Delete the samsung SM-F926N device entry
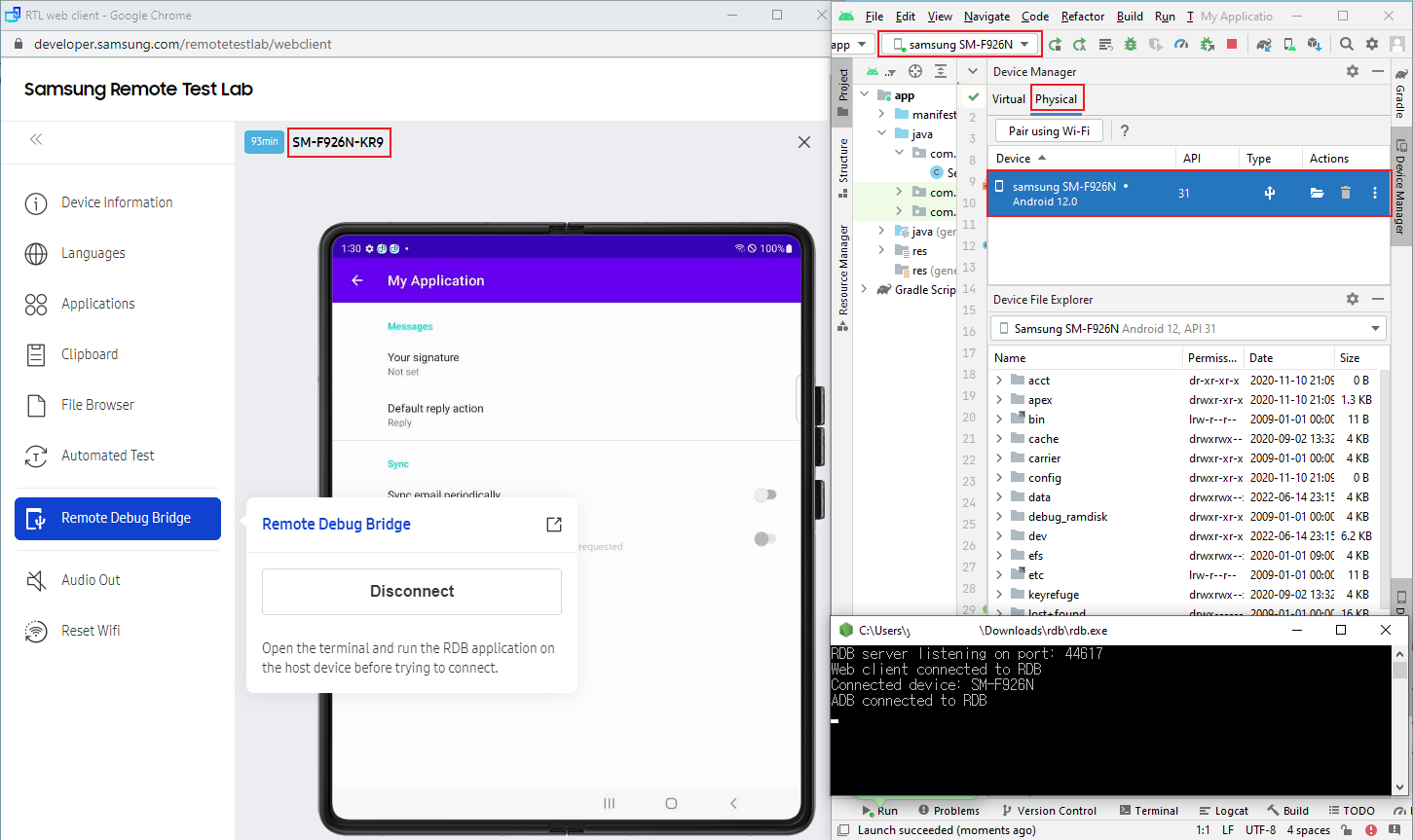The width and height of the screenshot is (1413, 840). [1346, 193]
